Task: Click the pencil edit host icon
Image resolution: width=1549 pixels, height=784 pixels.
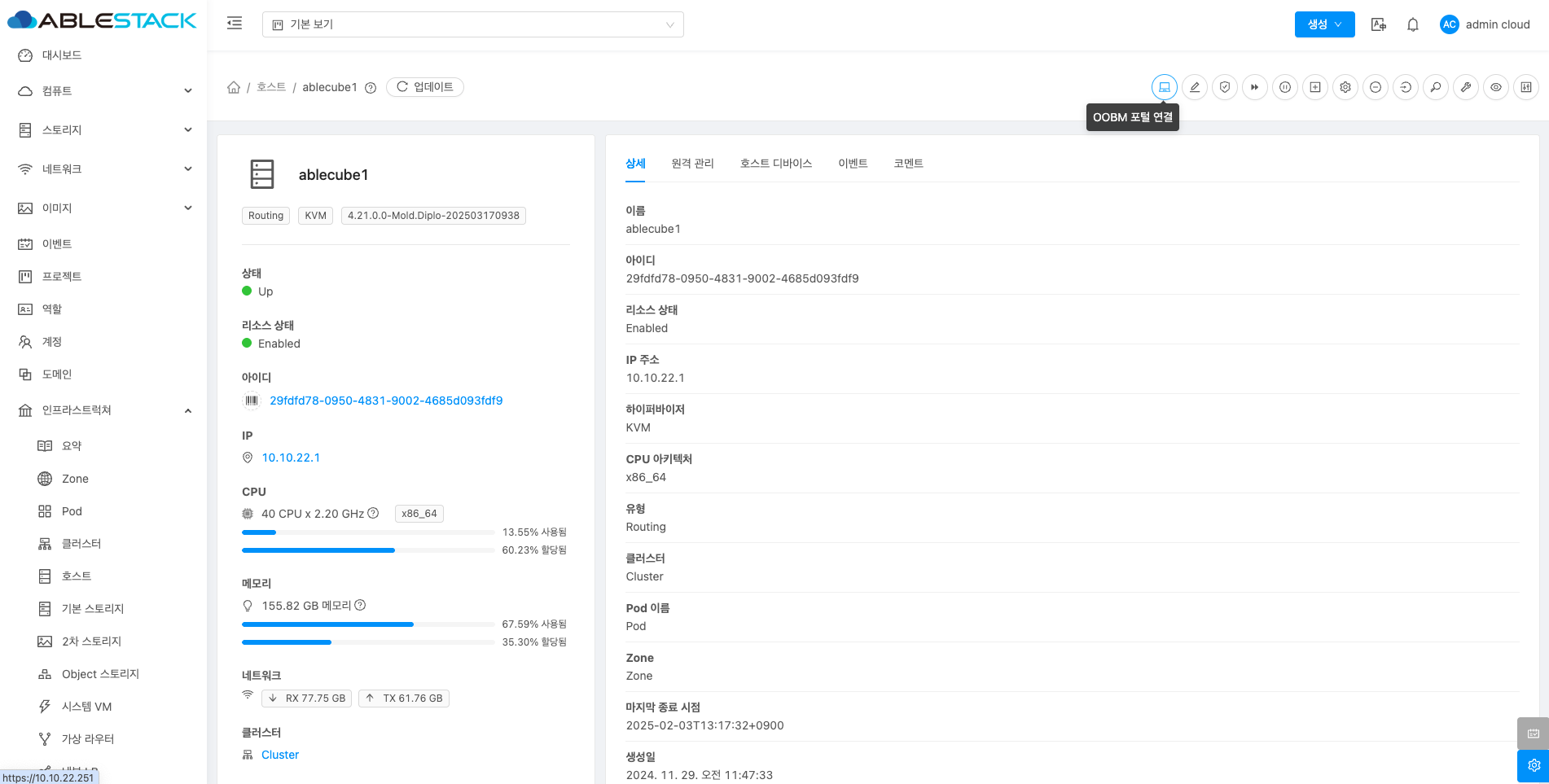Action: pos(1194,87)
